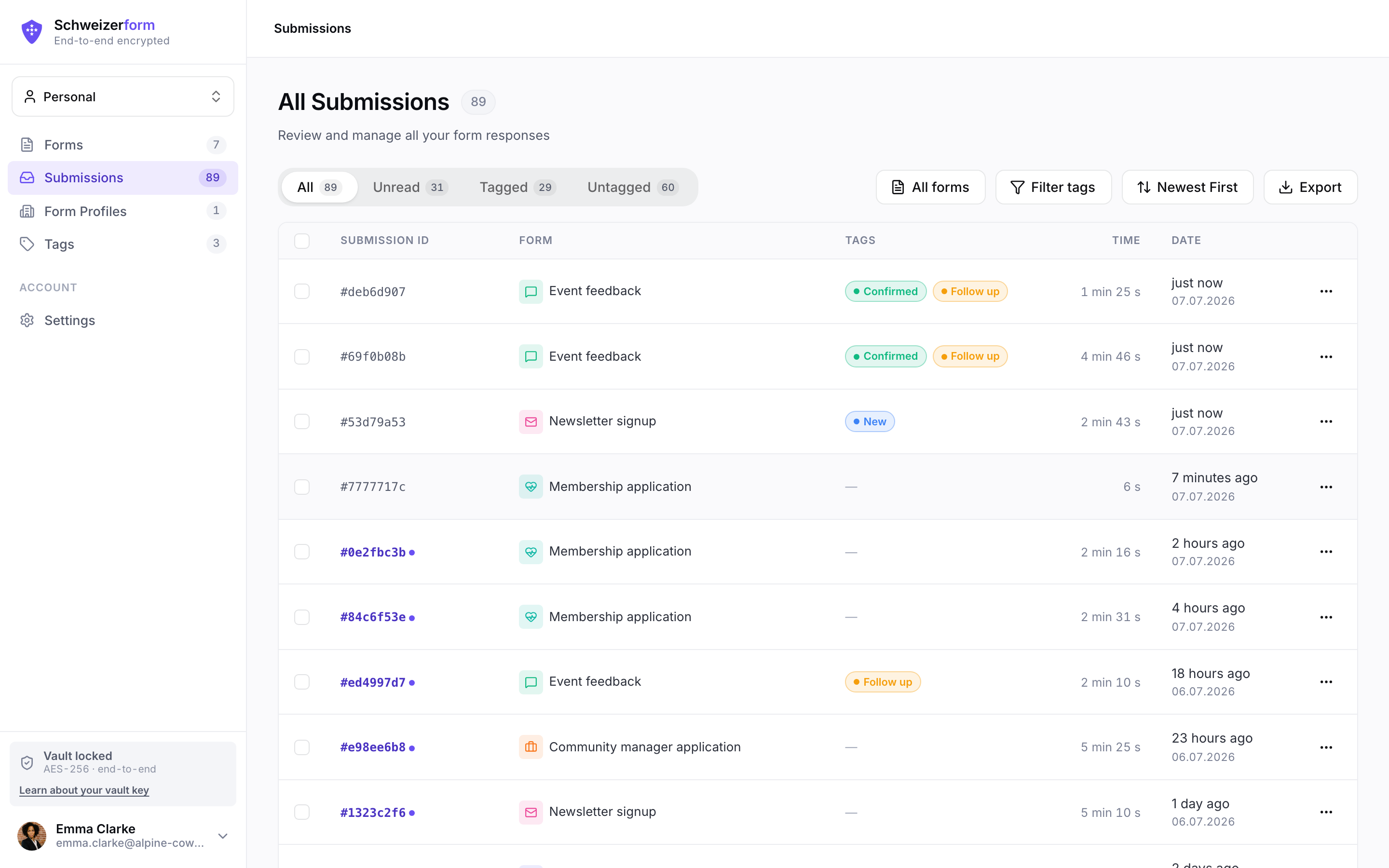Check the box for submission #e98ee6b8

coord(302,747)
